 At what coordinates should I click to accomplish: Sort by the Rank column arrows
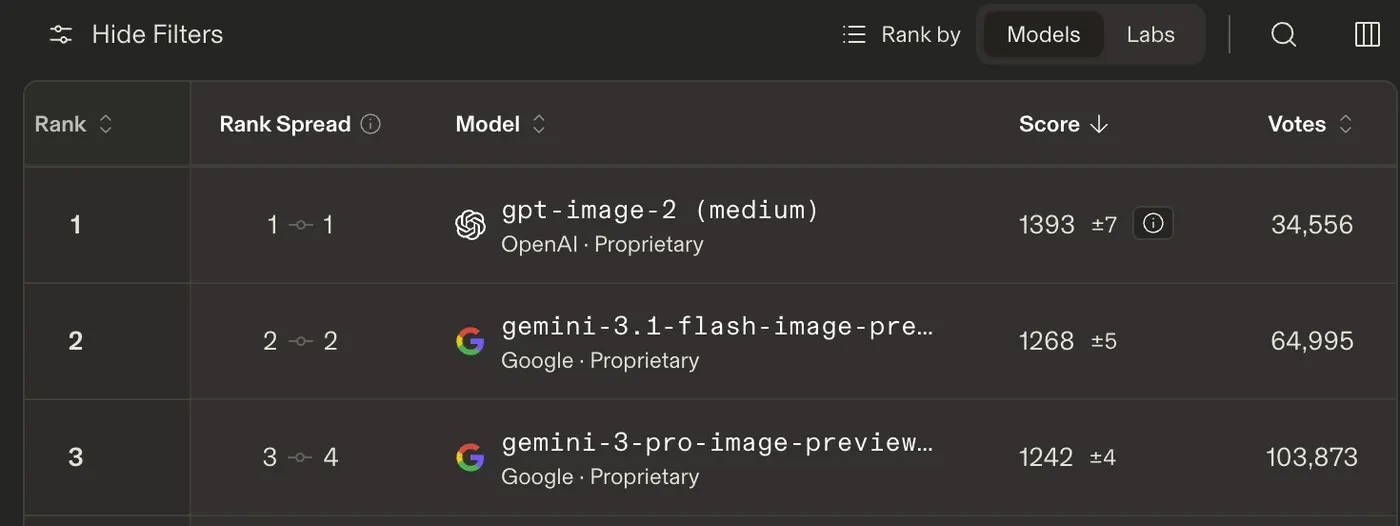105,124
